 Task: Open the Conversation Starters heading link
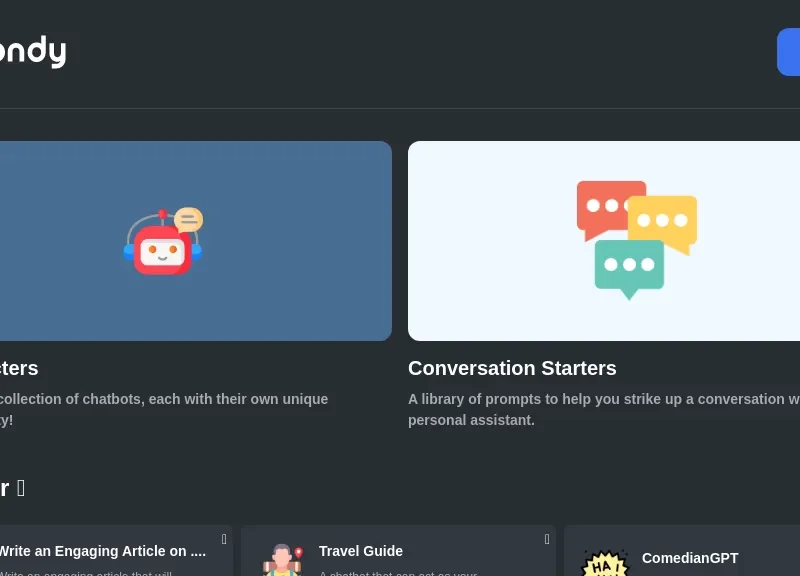tap(512, 368)
